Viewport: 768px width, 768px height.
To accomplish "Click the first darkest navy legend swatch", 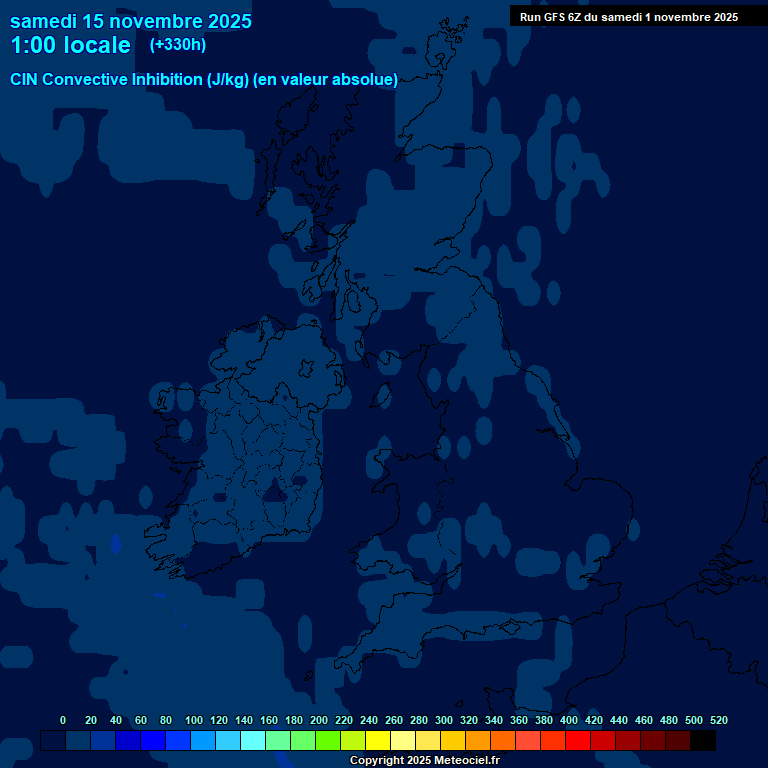I will pyautogui.click(x=53, y=741).
